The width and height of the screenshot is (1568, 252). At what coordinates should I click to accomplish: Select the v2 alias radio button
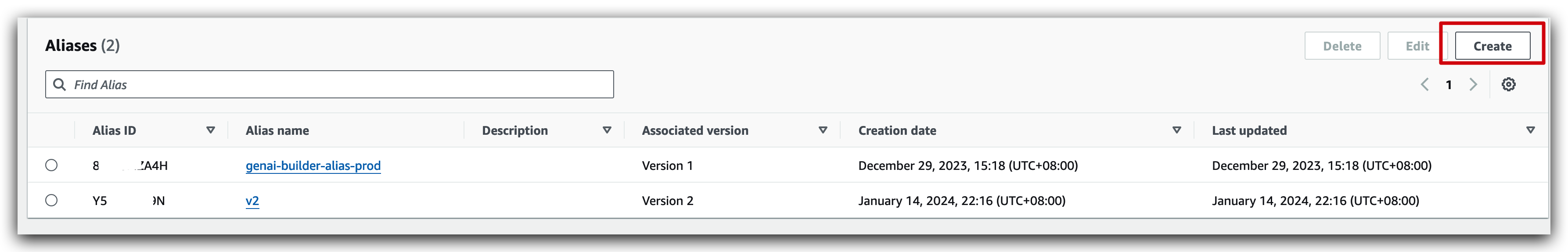click(x=52, y=200)
